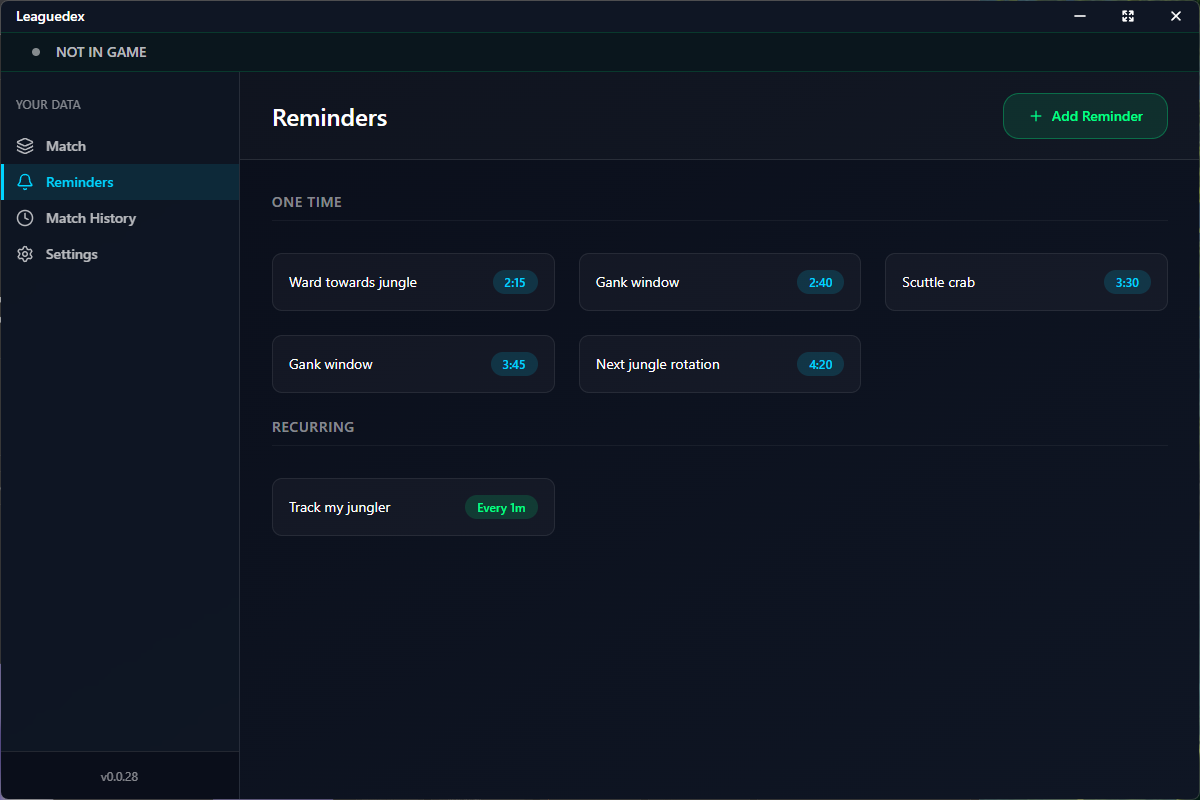Screen dimensions: 1200x800
Task: Select the Match sidebar entry
Action: (66, 145)
